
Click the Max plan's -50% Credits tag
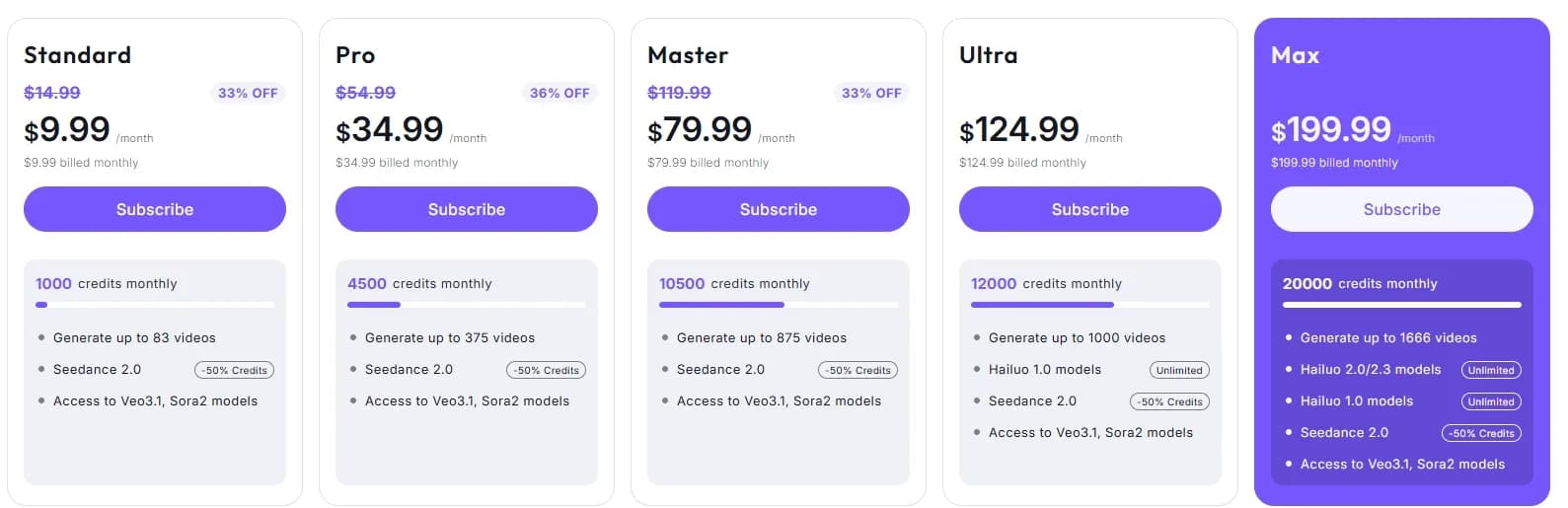1482,433
